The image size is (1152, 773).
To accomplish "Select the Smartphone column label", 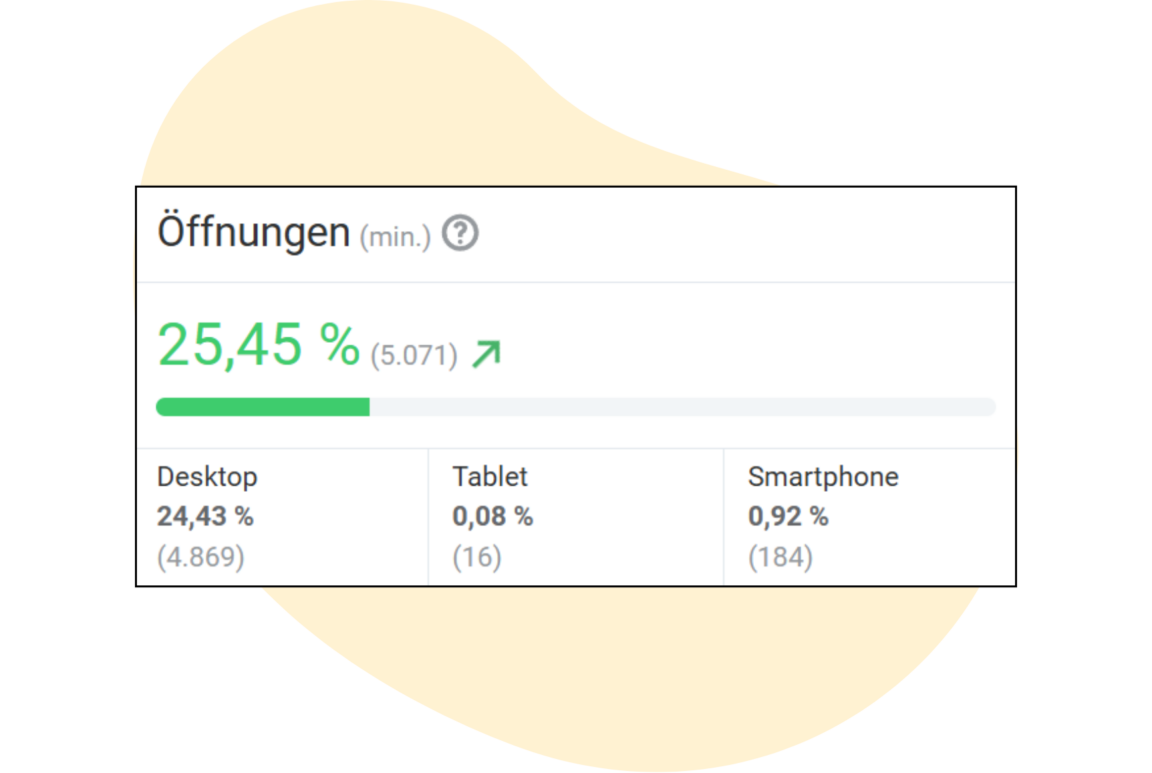I will pos(823,477).
